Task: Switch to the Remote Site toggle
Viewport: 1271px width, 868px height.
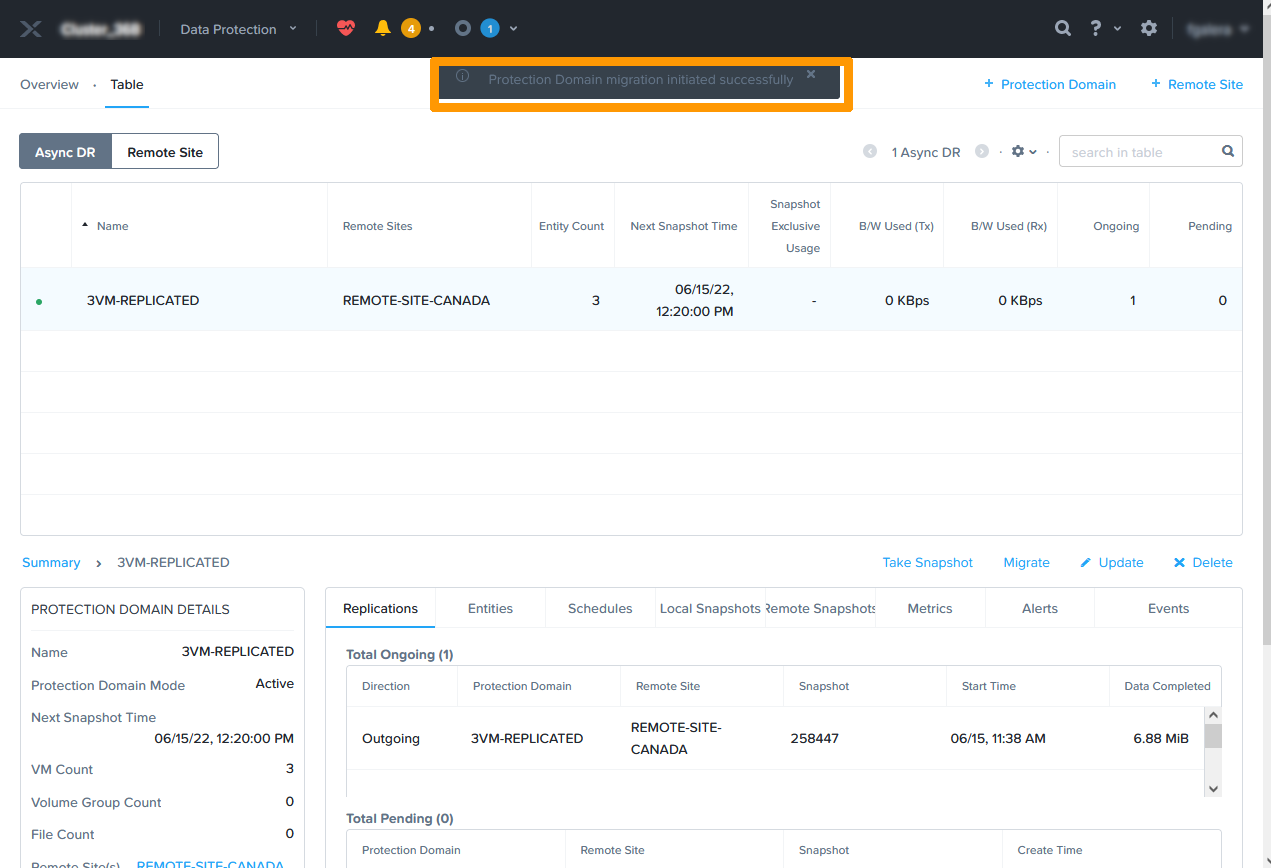Action: (x=165, y=152)
